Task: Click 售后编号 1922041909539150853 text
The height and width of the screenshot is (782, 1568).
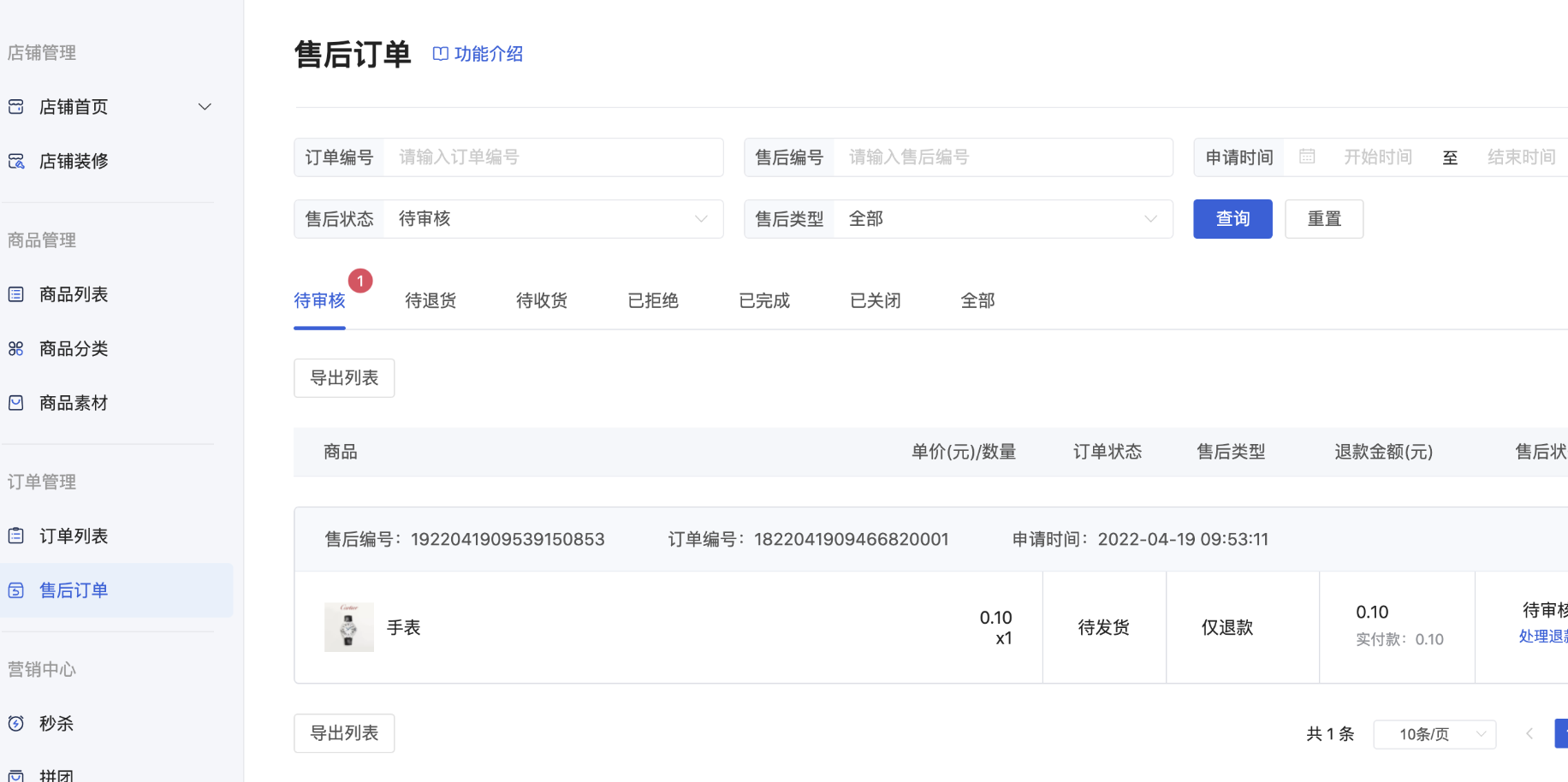Action: coord(465,539)
